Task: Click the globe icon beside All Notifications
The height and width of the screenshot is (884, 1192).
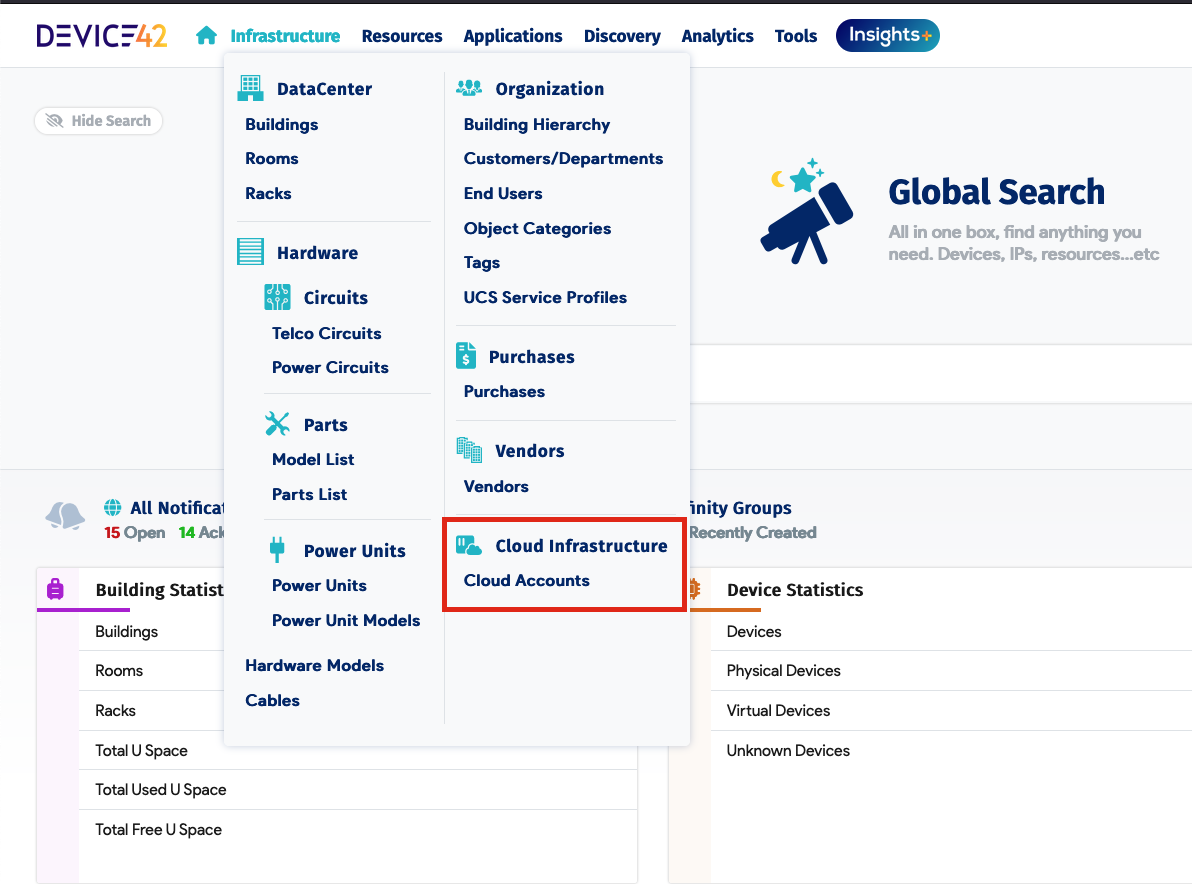Action: [x=113, y=507]
